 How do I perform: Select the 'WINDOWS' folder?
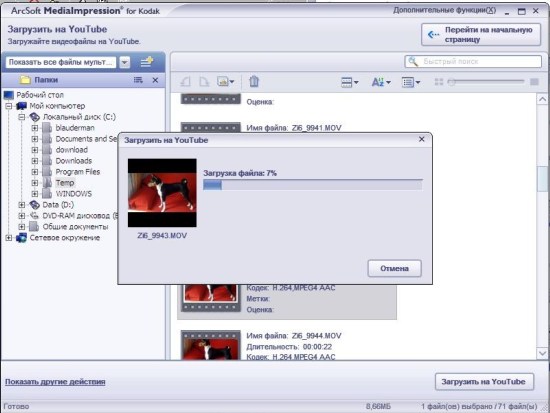pos(74,194)
